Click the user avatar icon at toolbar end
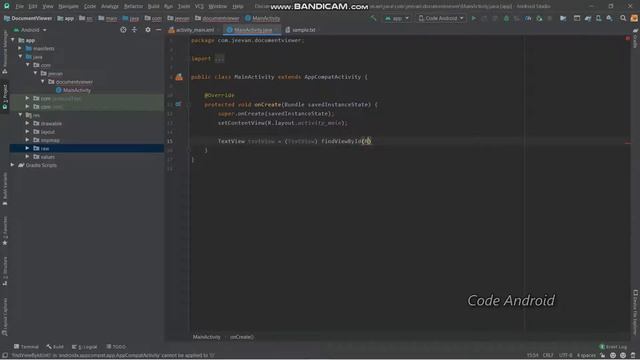The image size is (640, 360). [634, 18]
